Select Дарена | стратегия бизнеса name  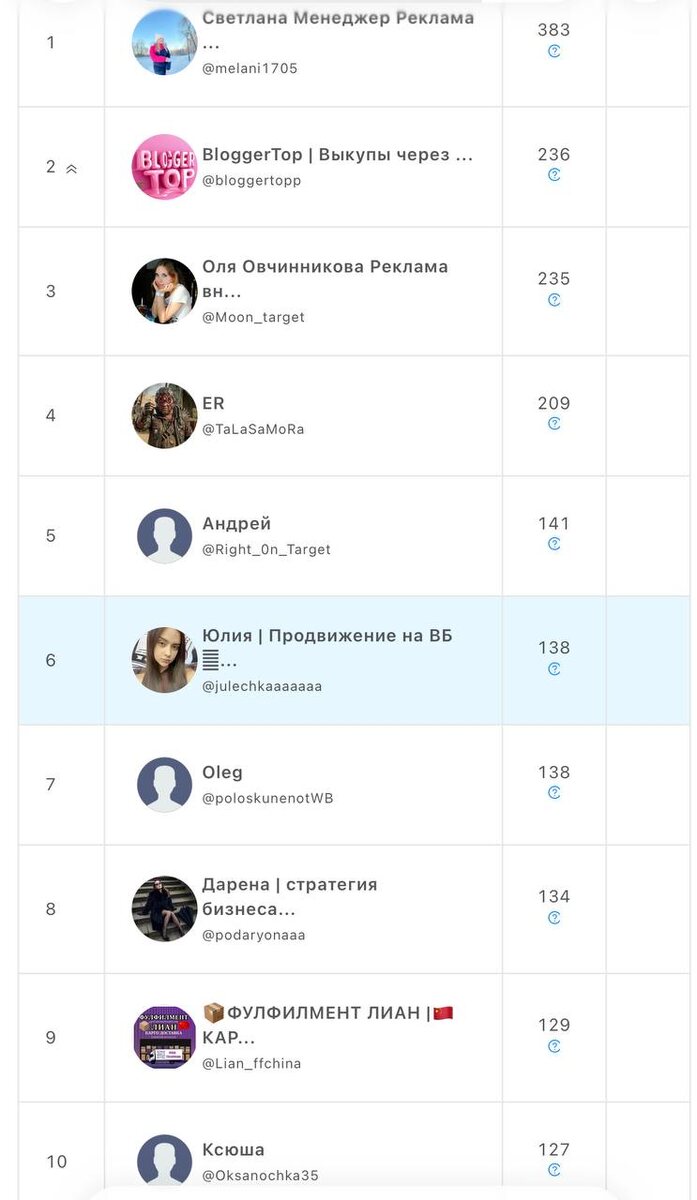pos(289,897)
